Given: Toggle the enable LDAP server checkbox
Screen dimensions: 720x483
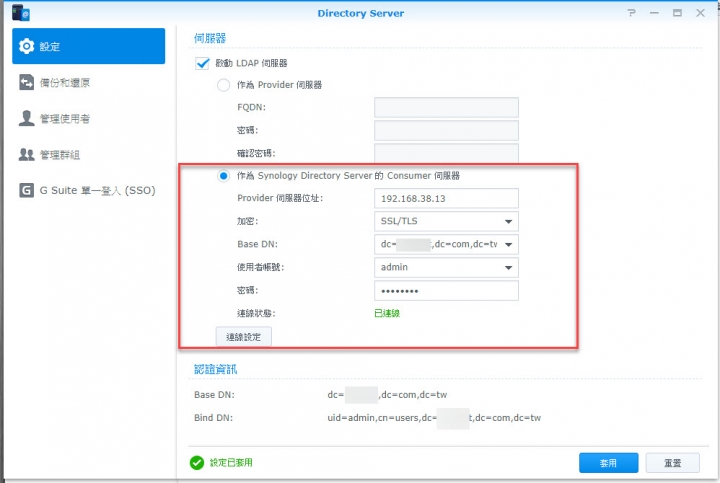Looking at the screenshot, I should 202,63.
